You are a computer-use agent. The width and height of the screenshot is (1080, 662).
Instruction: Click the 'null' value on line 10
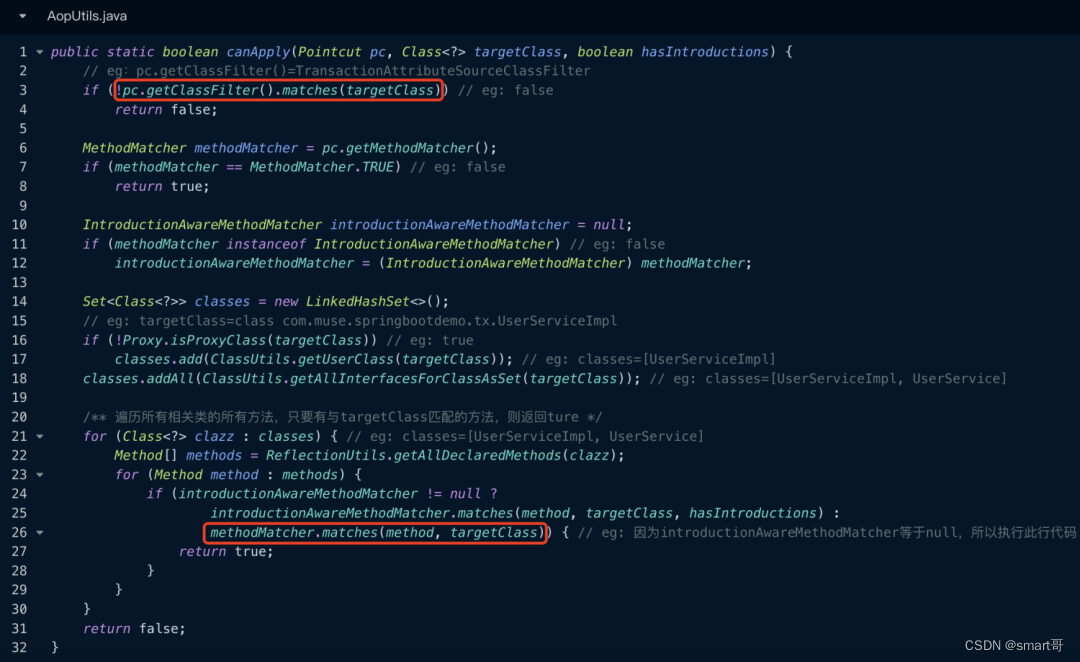tap(609, 225)
